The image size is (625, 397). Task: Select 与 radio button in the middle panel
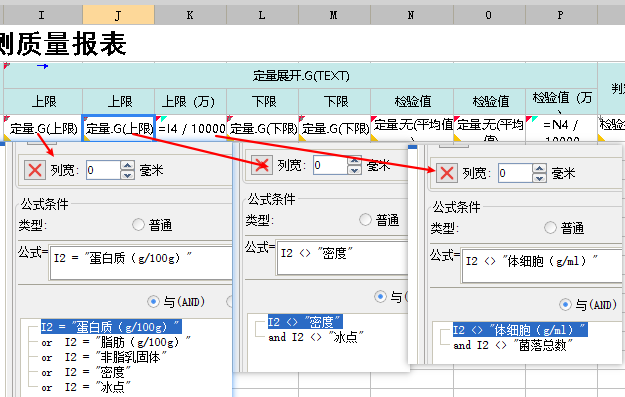(x=380, y=296)
